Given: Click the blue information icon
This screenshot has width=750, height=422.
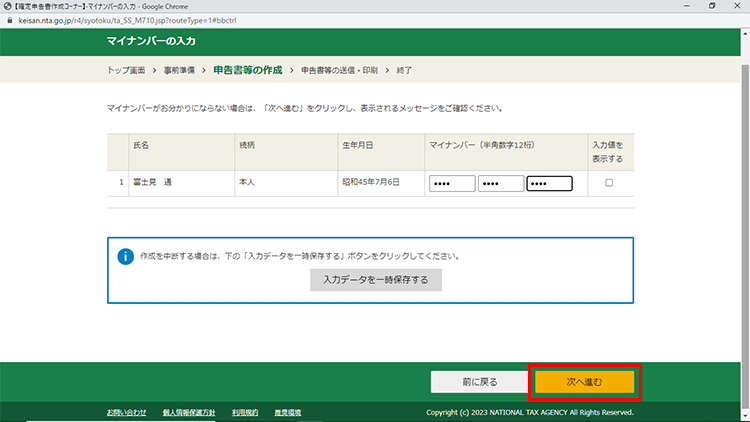Looking at the screenshot, I should point(126,256).
